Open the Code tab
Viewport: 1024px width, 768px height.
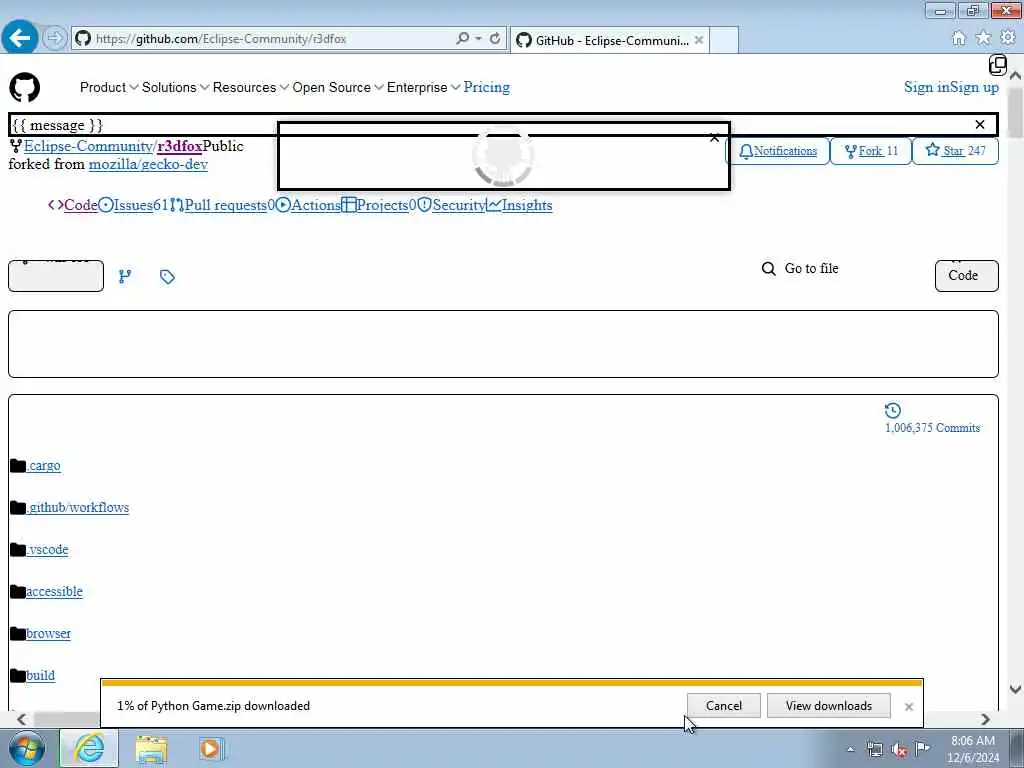point(73,205)
